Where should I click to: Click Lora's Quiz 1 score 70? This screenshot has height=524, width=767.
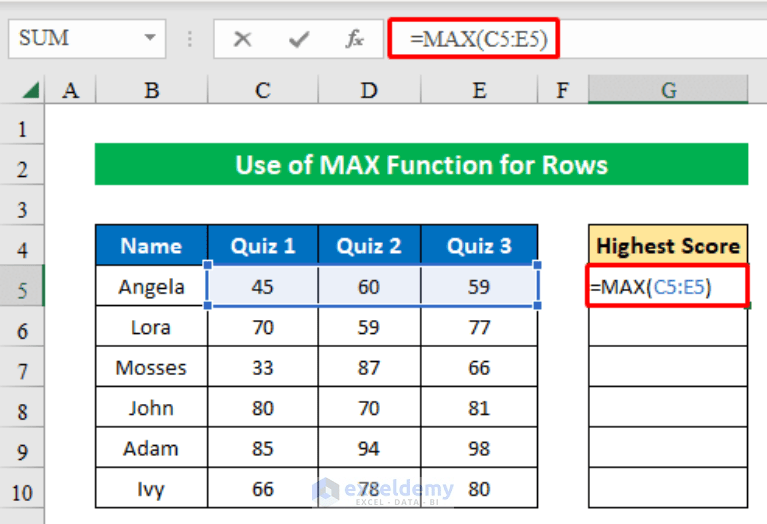(263, 327)
